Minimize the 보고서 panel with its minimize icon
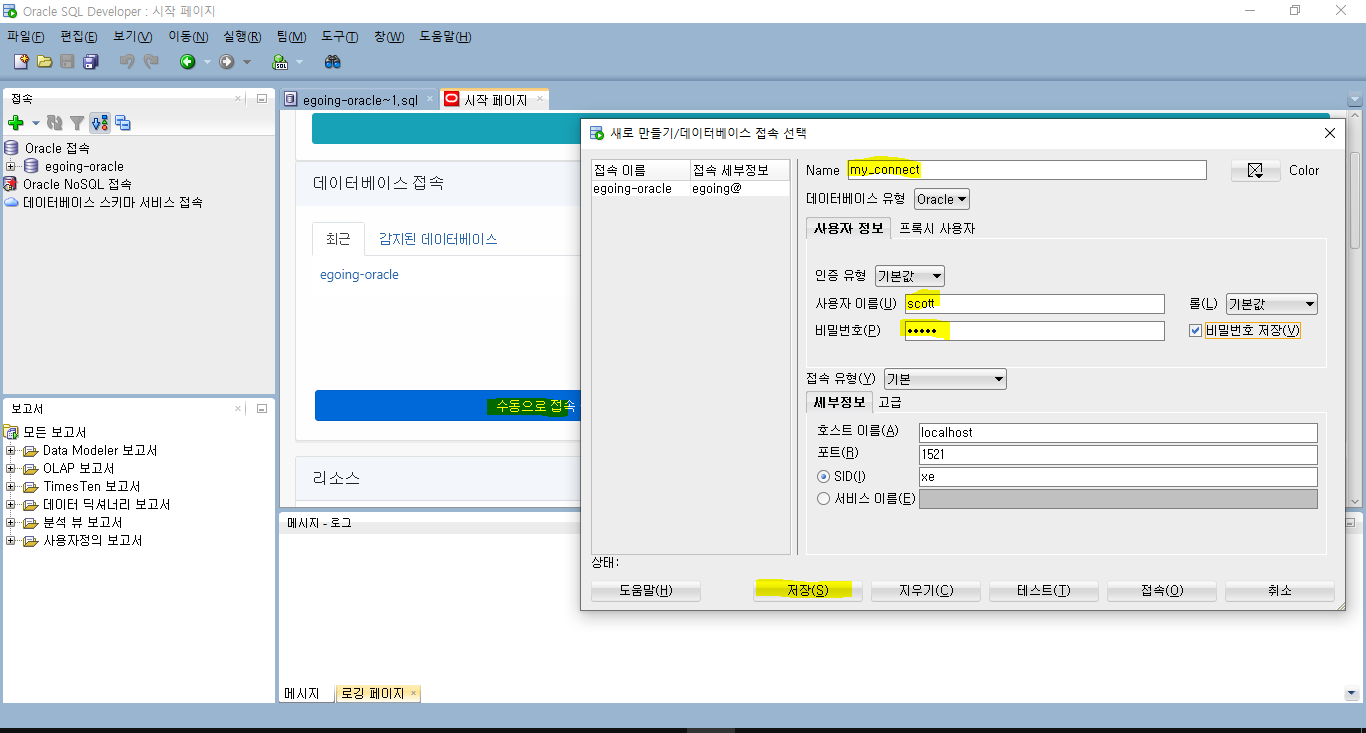 (x=262, y=409)
